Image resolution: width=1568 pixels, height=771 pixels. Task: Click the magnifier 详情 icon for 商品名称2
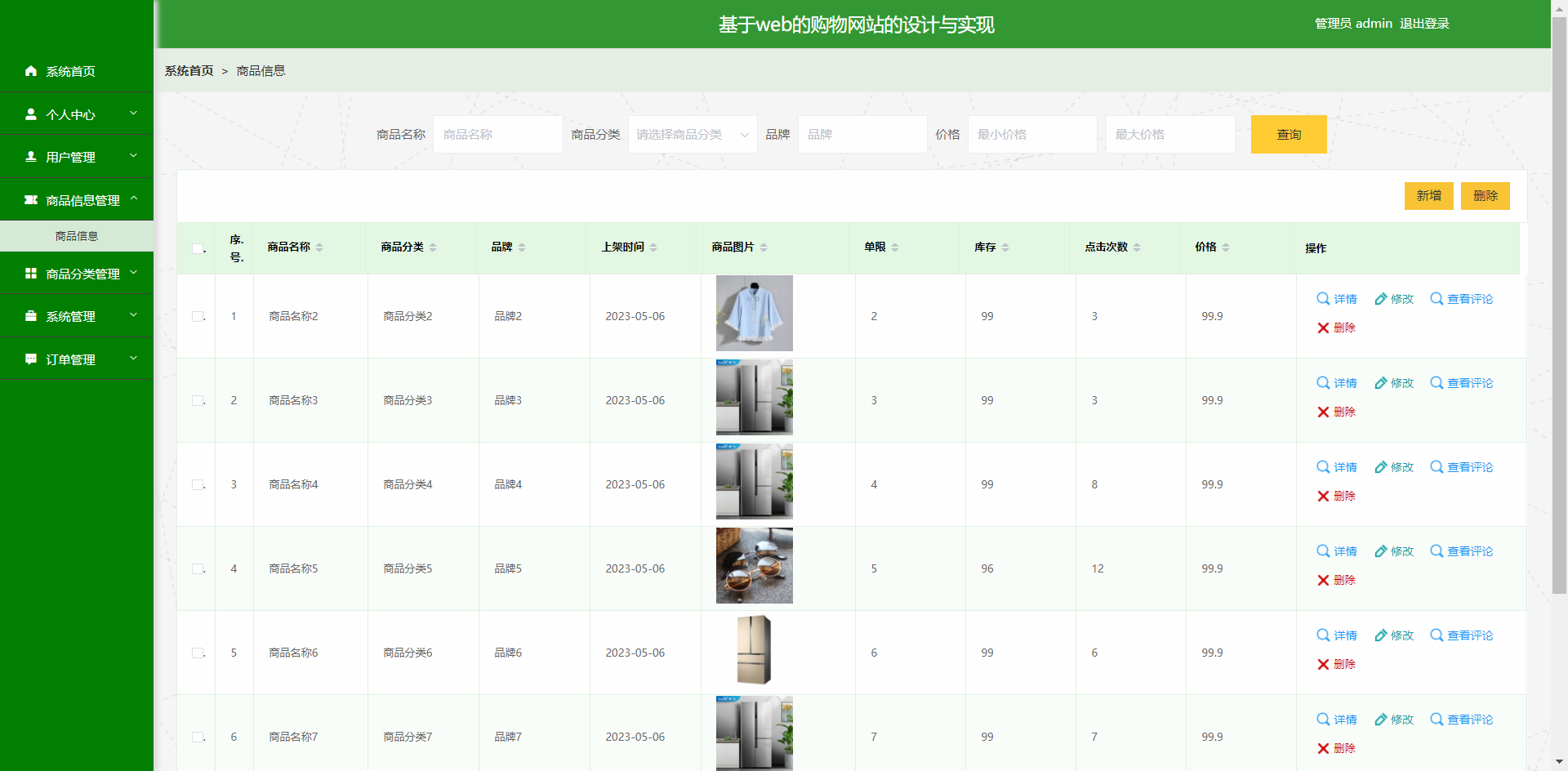(x=1323, y=299)
